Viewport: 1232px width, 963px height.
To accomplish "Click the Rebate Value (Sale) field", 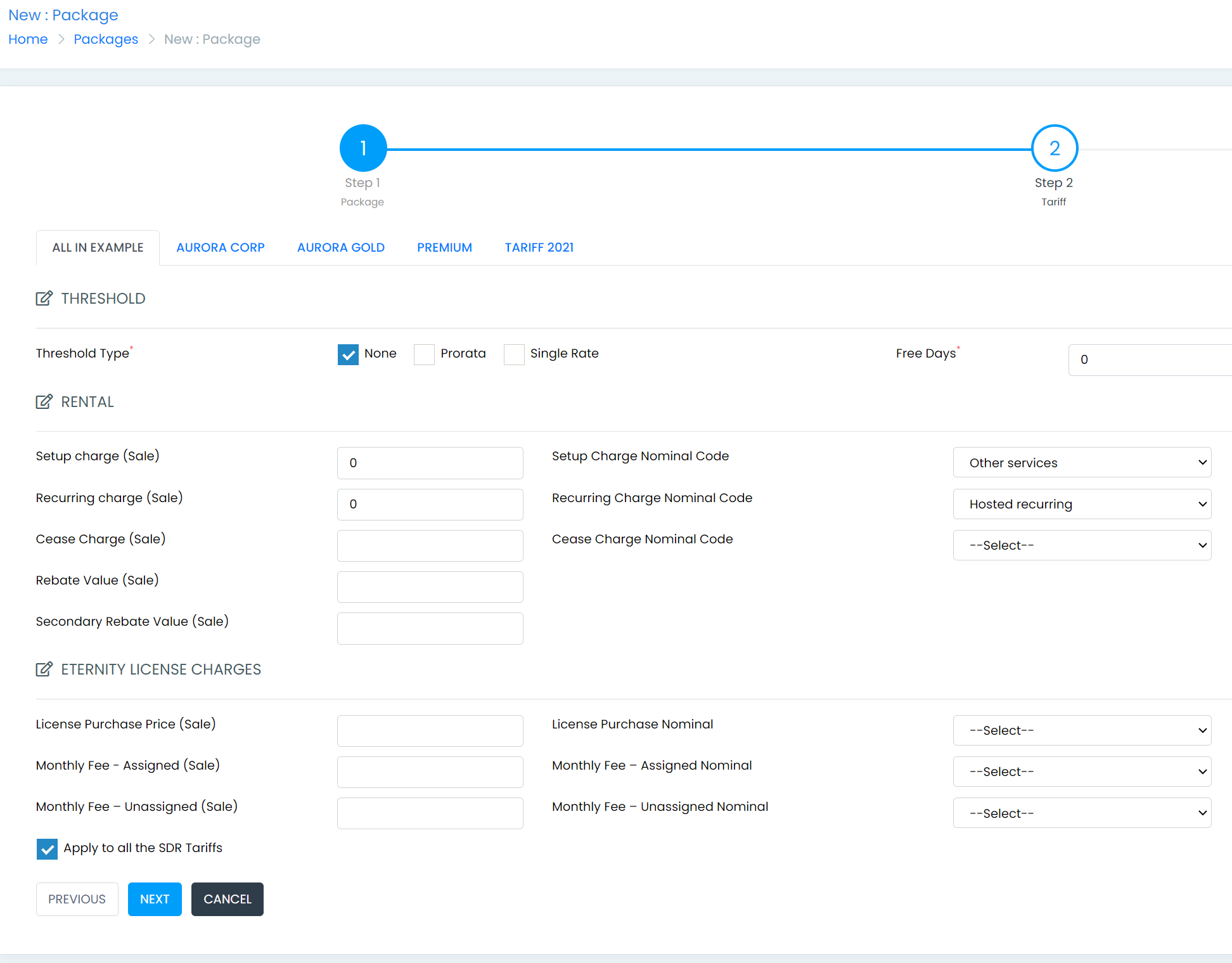I will [x=430, y=586].
